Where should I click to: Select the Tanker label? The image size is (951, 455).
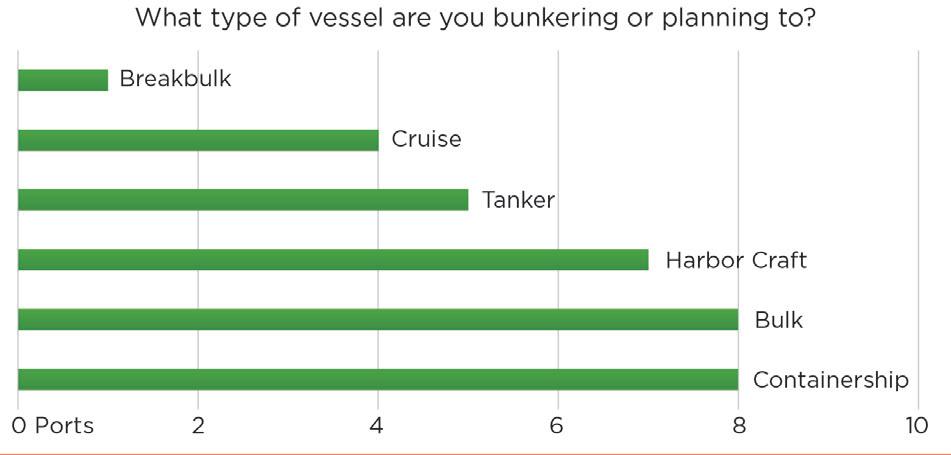coord(518,200)
